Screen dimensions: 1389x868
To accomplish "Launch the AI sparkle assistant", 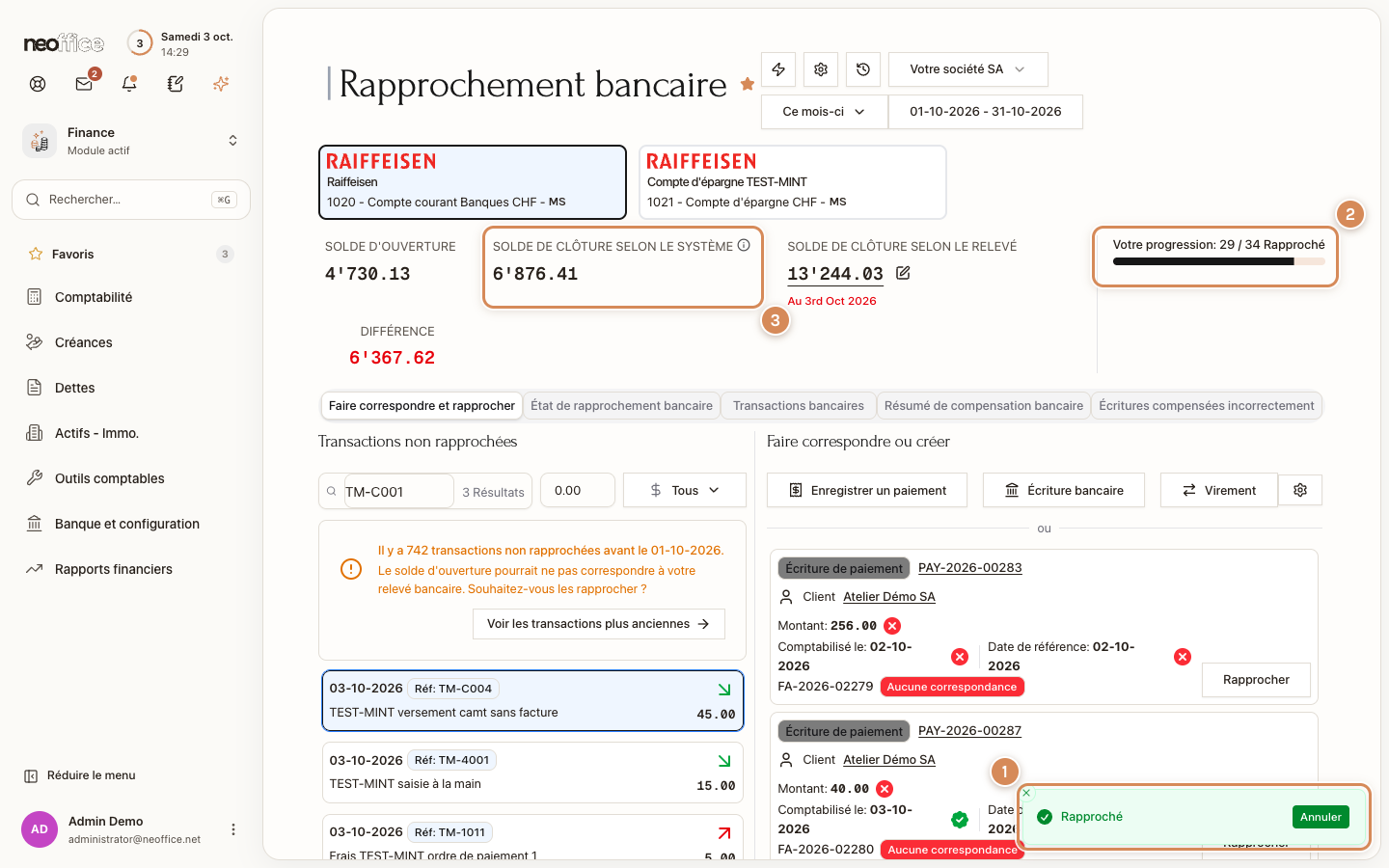I will (x=221, y=84).
